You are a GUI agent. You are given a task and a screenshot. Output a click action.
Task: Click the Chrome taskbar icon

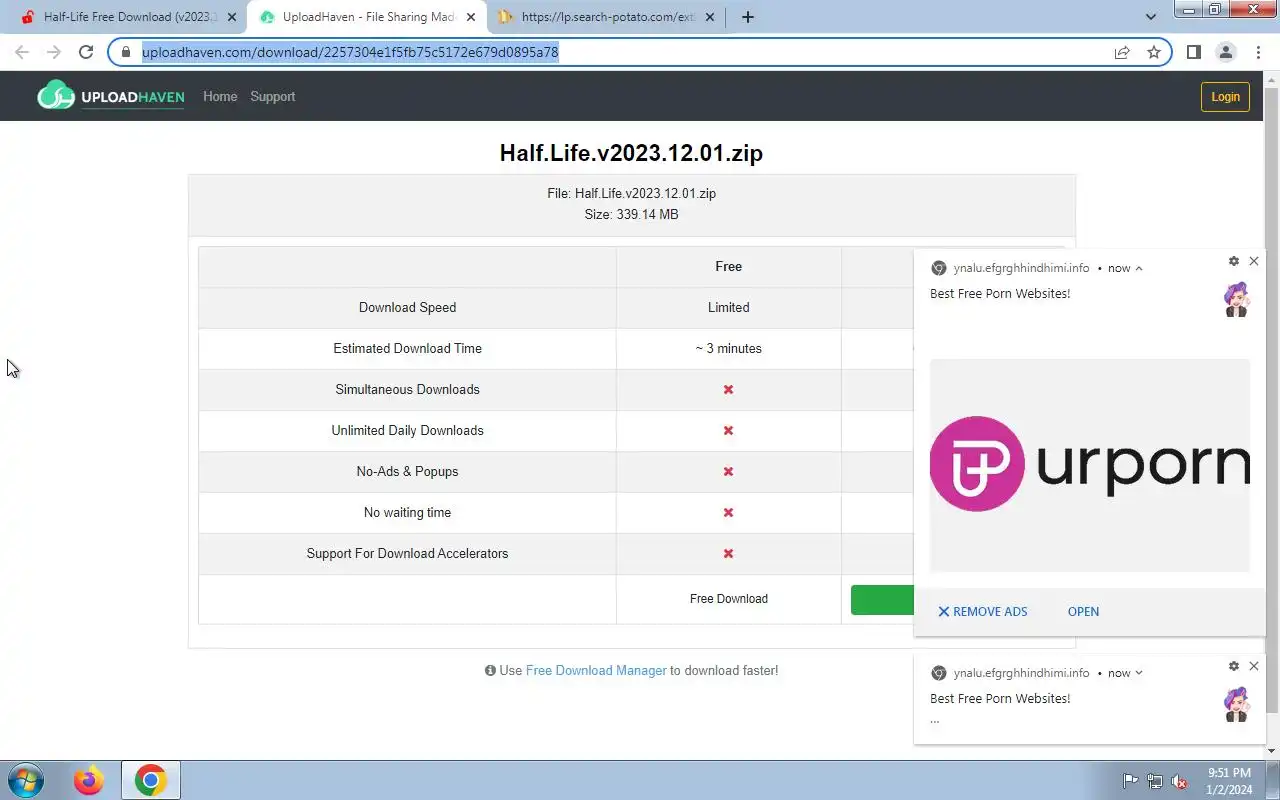pos(151,780)
